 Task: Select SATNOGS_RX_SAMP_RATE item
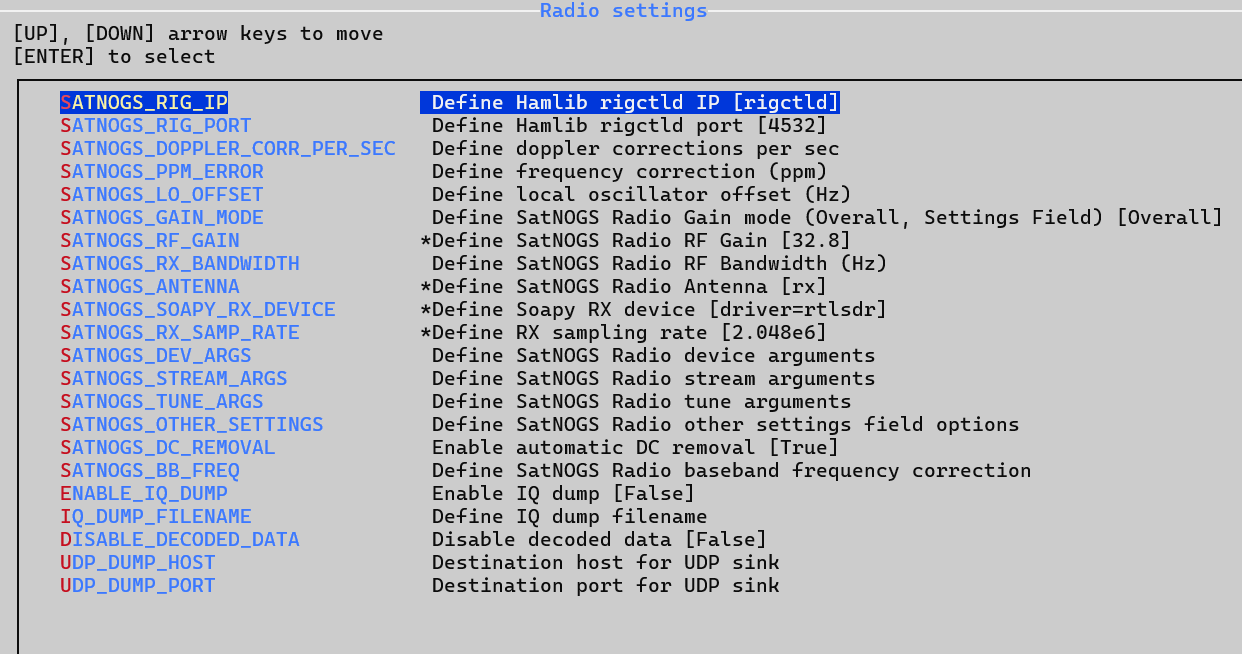pyautogui.click(x=180, y=333)
